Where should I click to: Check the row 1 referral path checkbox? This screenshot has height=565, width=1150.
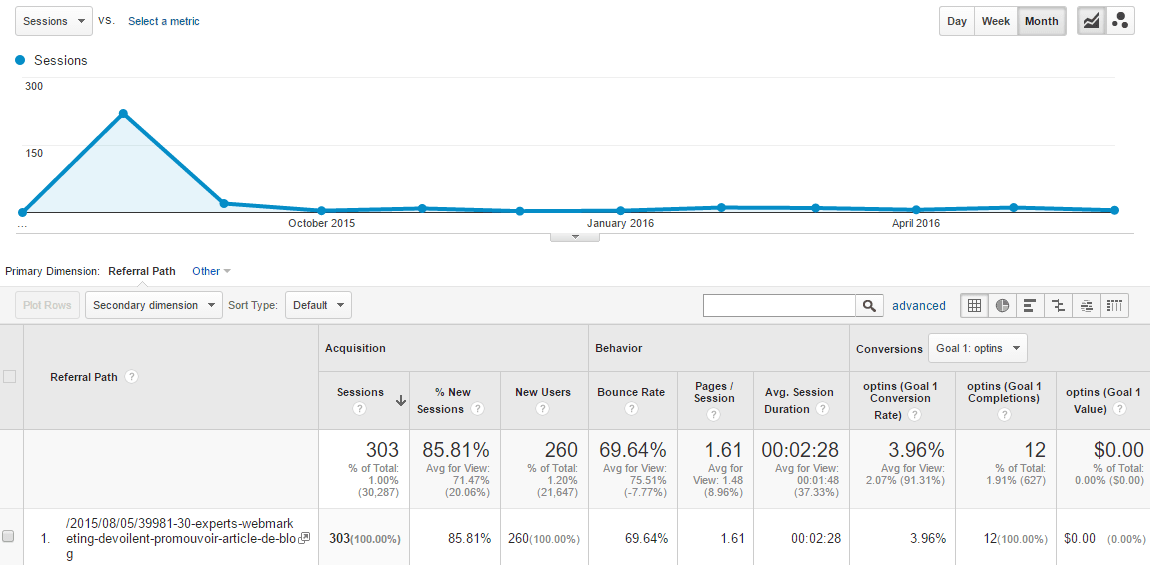tap(9, 536)
